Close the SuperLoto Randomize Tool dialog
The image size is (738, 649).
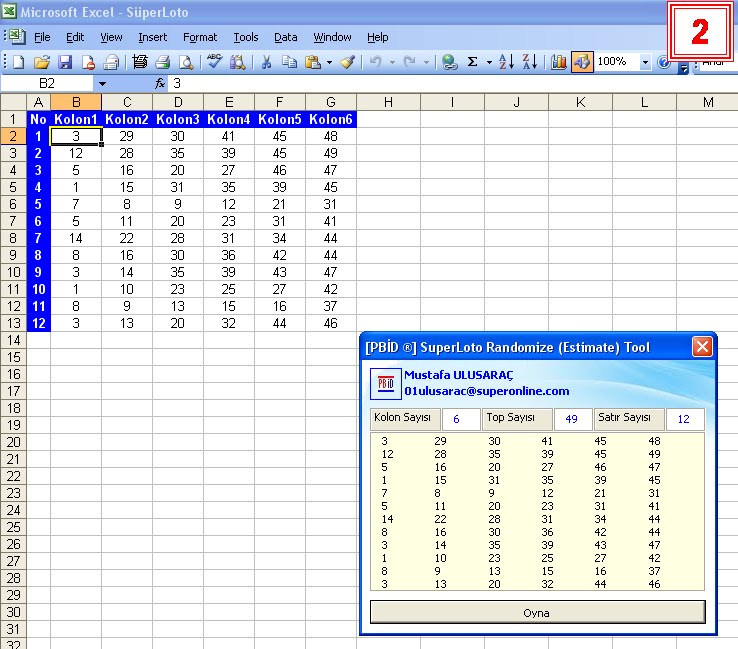pyautogui.click(x=702, y=347)
